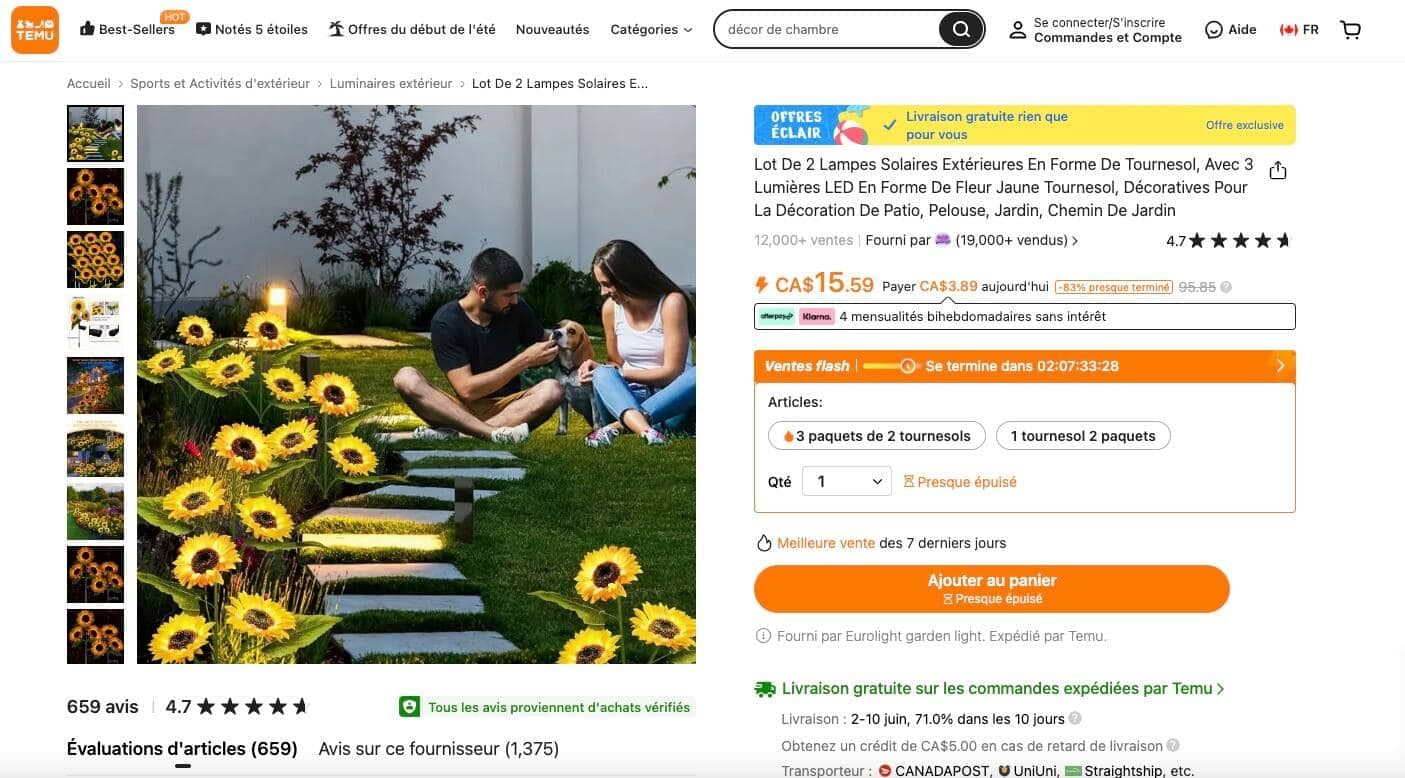Select the 1 tournesol 2 paquets option

pyautogui.click(x=1083, y=436)
